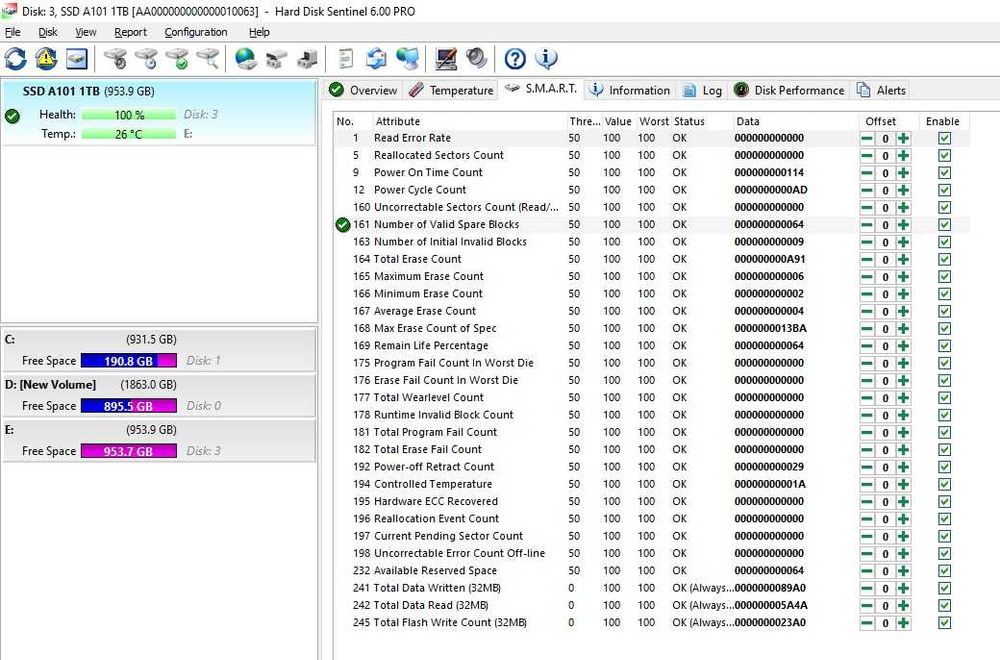Viewport: 1000px width, 660px height.
Task: Click the Health 100 % bar
Action: point(129,115)
